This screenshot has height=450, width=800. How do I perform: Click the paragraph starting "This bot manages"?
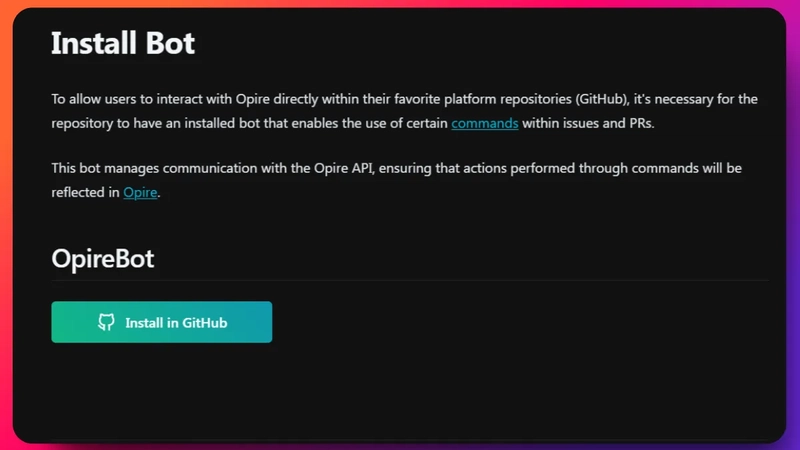click(396, 180)
